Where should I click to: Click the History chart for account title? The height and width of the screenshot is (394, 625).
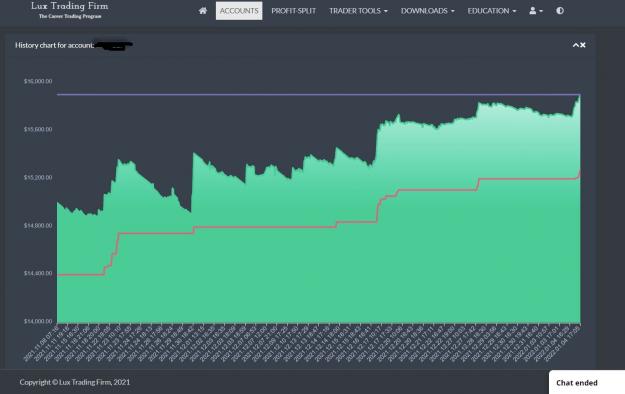(x=54, y=45)
